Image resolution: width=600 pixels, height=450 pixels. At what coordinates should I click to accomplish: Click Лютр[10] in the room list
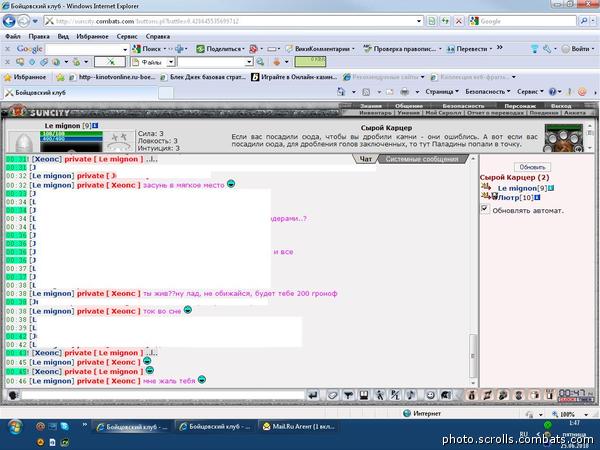pos(515,198)
